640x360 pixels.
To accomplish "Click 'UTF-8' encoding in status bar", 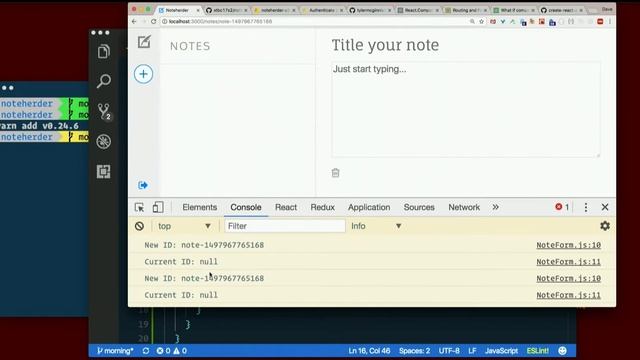I will (x=449, y=351).
